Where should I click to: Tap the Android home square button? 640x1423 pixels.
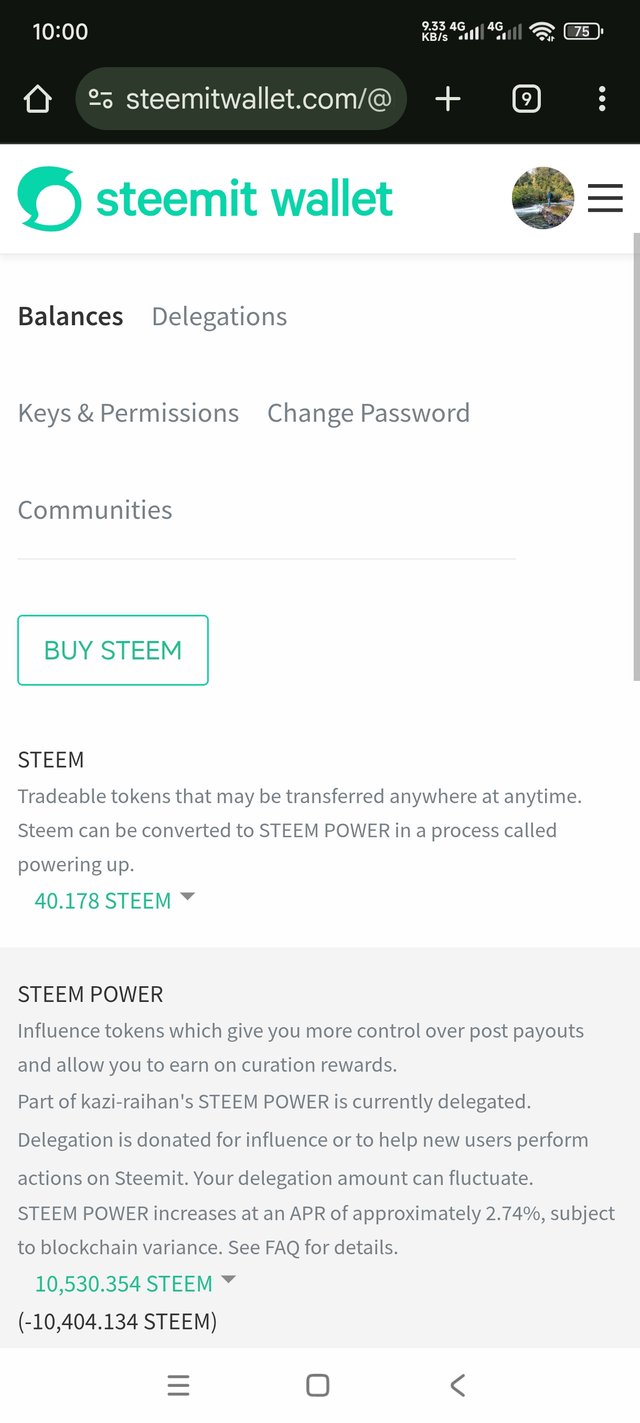(x=318, y=1385)
